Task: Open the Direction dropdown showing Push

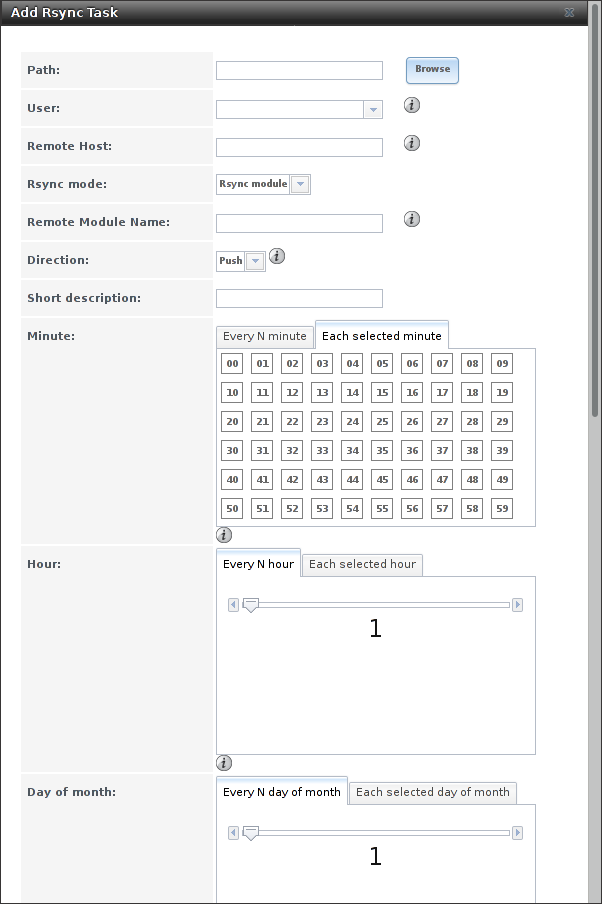Action: point(255,261)
